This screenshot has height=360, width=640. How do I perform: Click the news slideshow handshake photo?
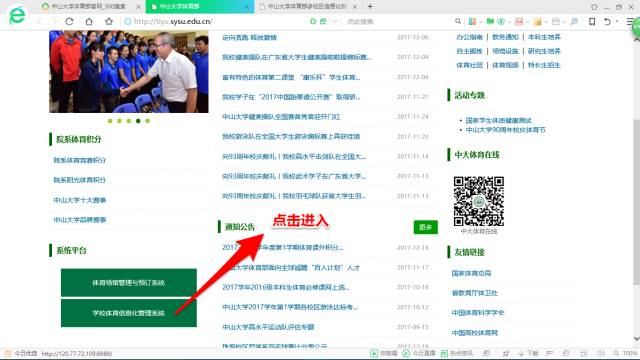pos(129,71)
